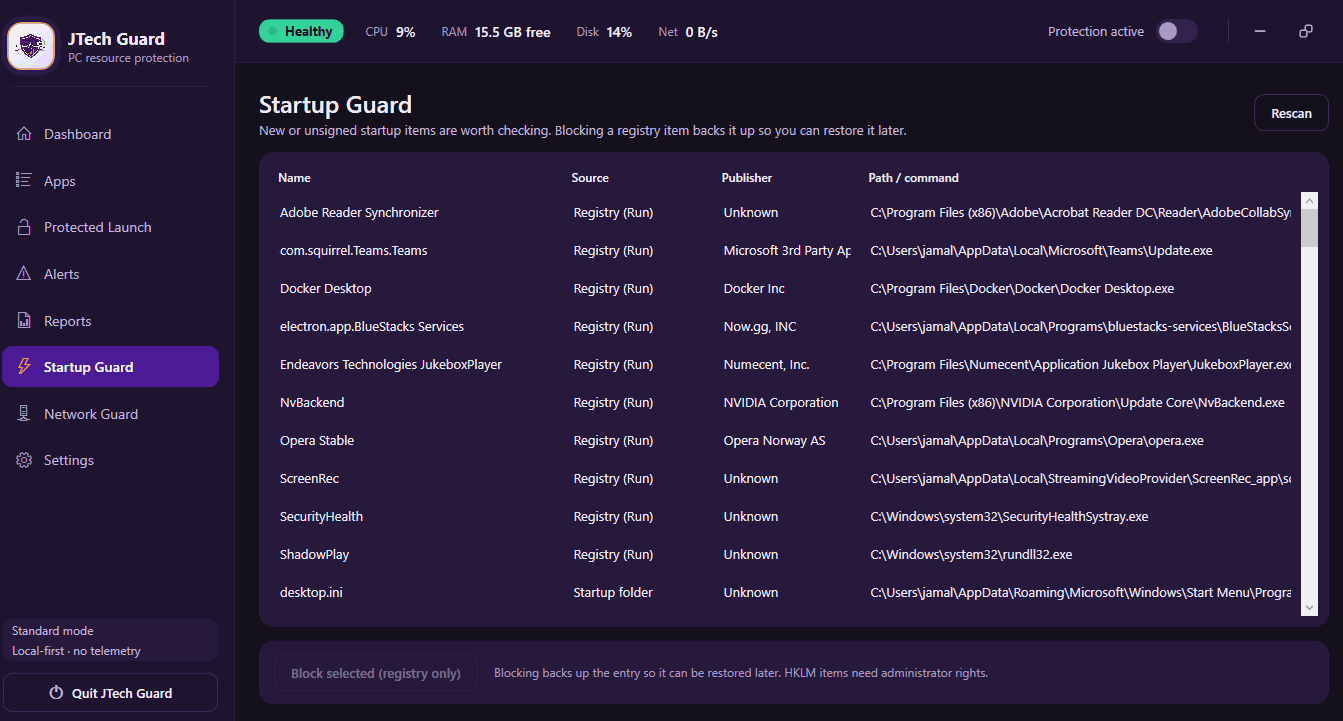Select the Opera Stable row
1343x721 pixels.
[785, 441]
